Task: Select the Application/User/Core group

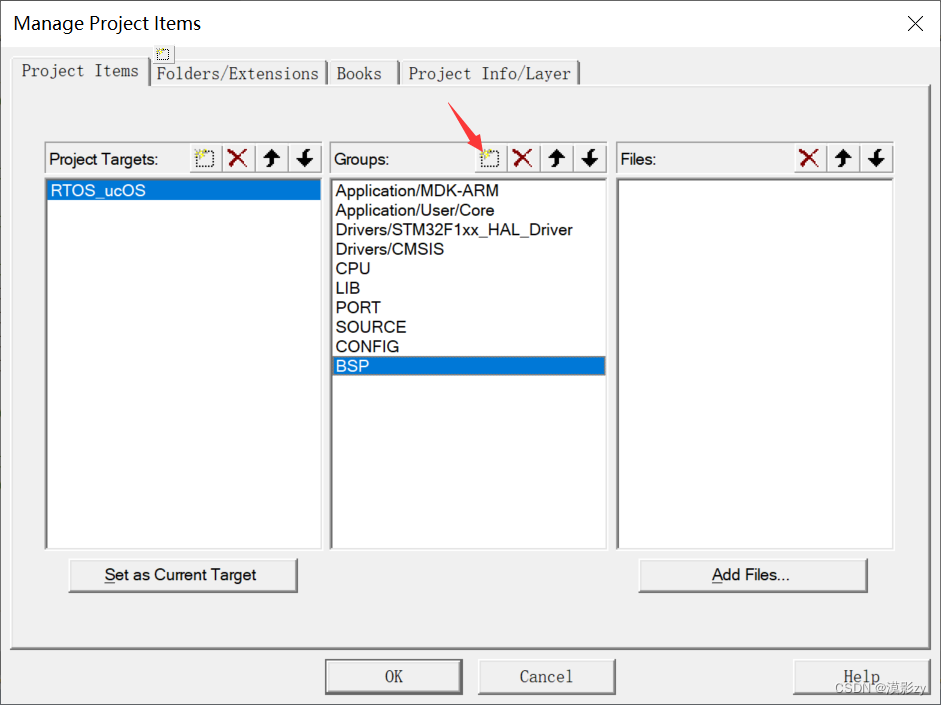Action: click(x=469, y=210)
